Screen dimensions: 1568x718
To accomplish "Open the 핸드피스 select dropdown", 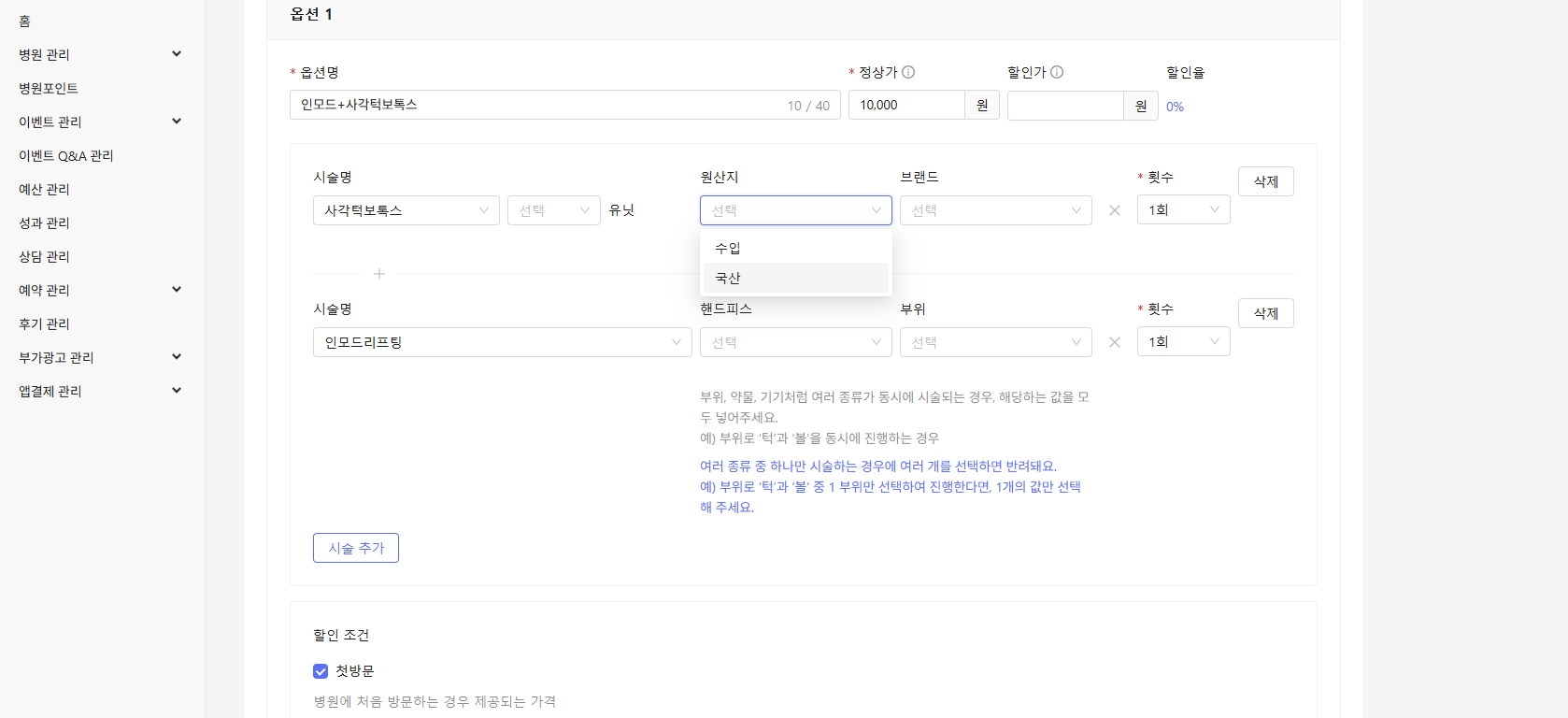I will coord(795,342).
